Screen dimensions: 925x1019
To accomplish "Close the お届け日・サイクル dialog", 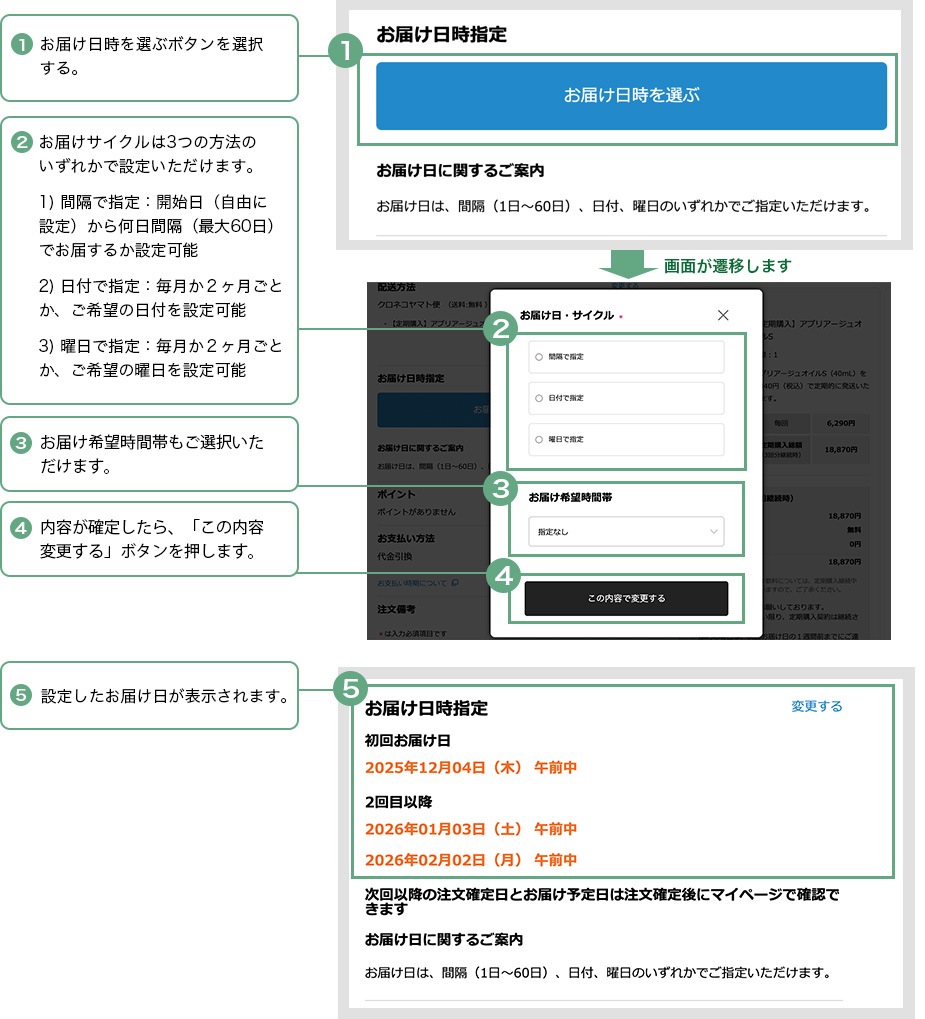I will pyautogui.click(x=723, y=315).
